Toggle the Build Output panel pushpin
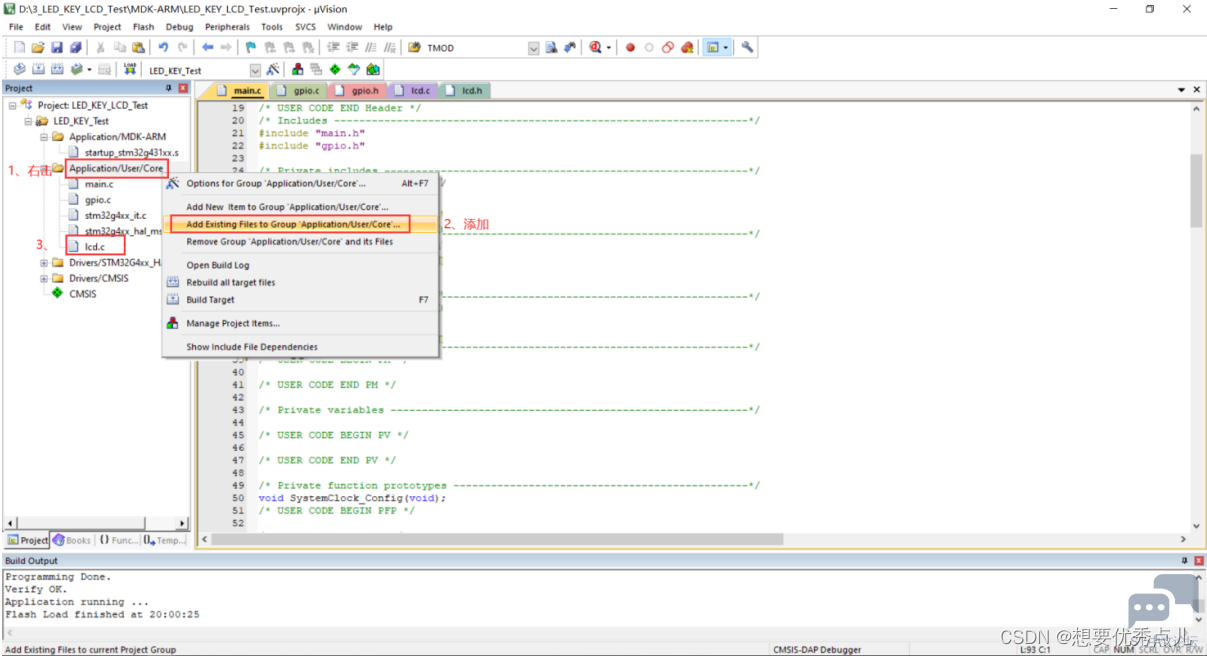 [x=1185, y=561]
